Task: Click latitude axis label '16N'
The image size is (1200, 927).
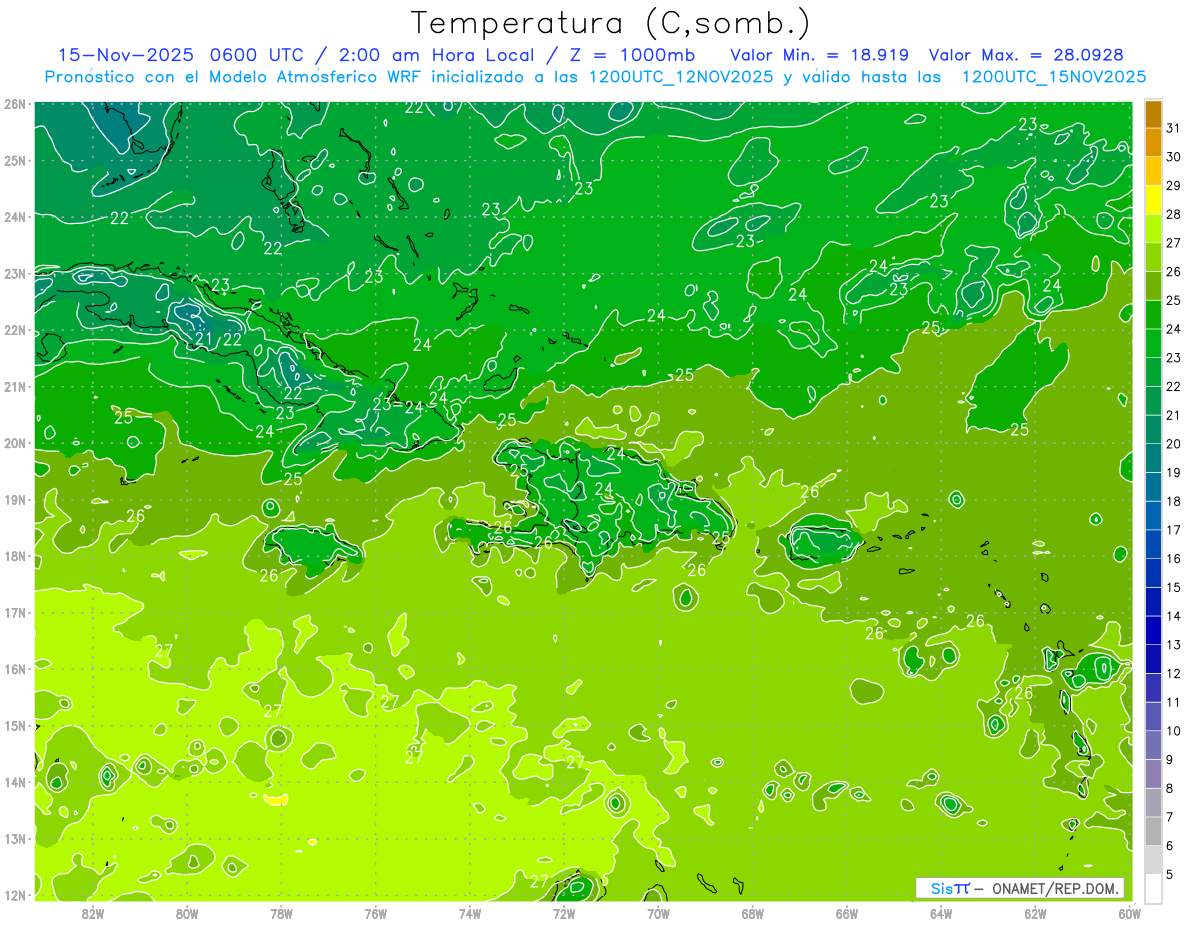Action: tap(15, 669)
